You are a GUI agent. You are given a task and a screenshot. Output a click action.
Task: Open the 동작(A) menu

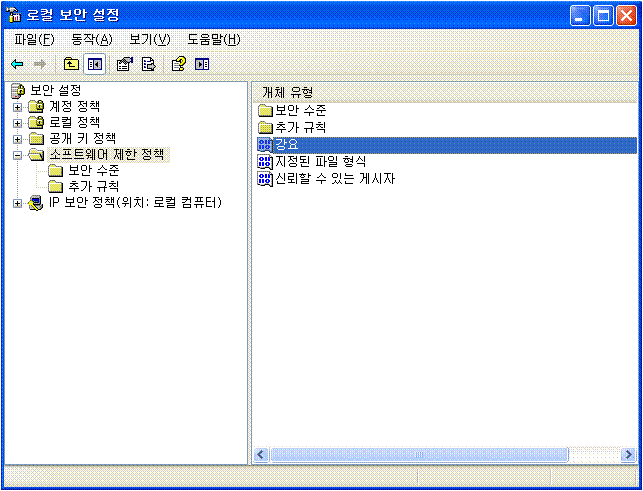click(x=92, y=39)
